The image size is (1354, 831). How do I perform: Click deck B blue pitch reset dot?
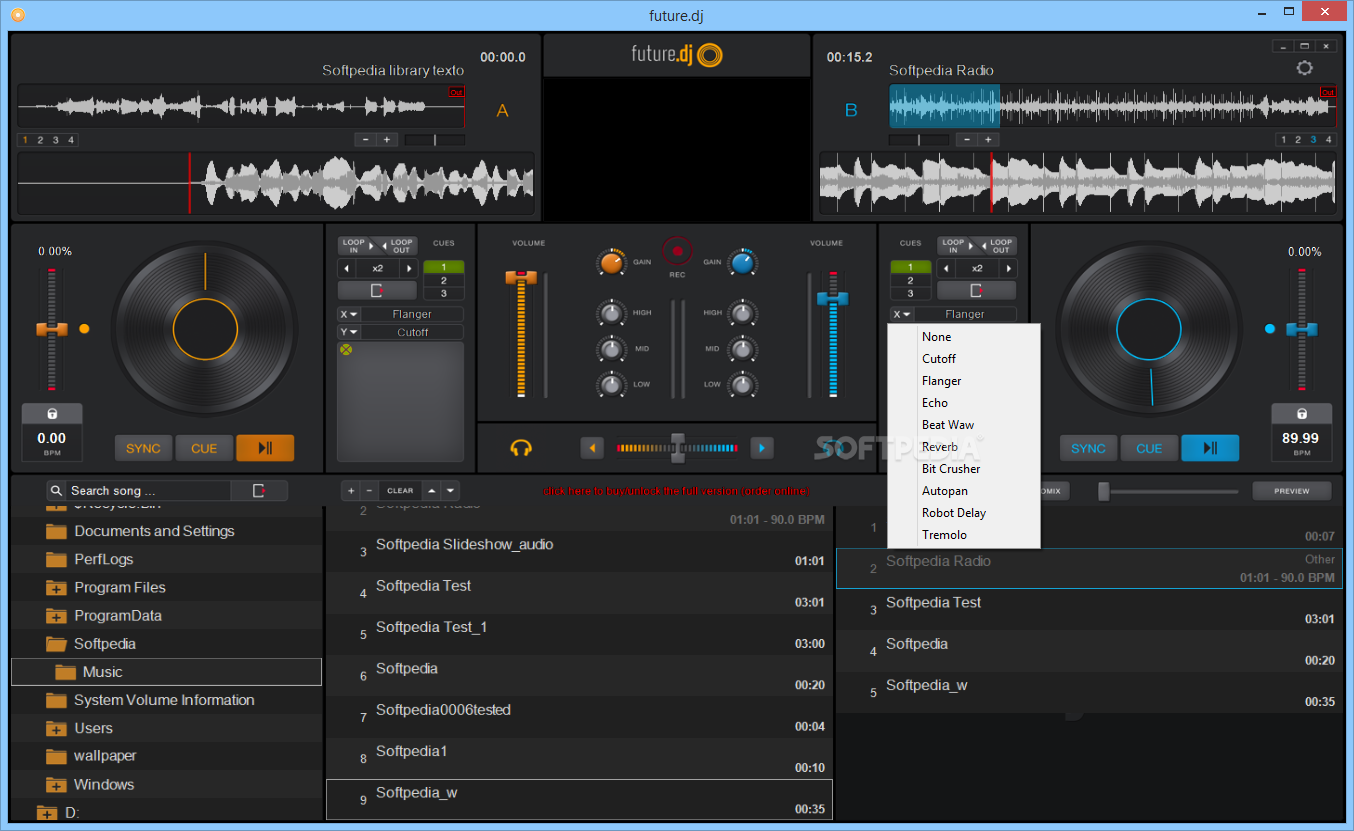tap(1270, 328)
